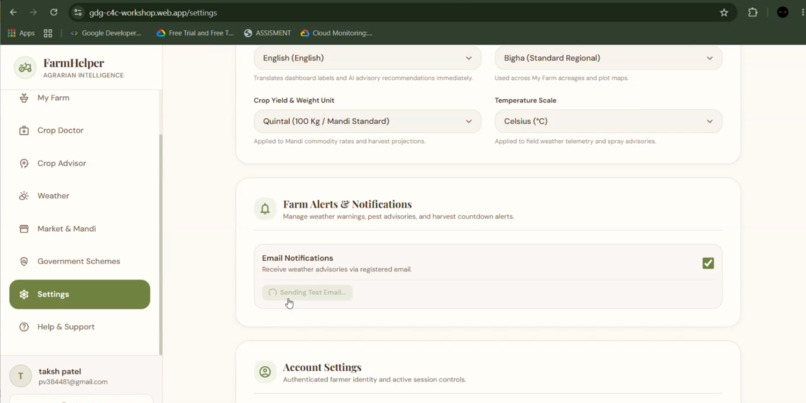Open Google Developer bookmark
This screenshot has height=403, width=806.
click(x=106, y=33)
